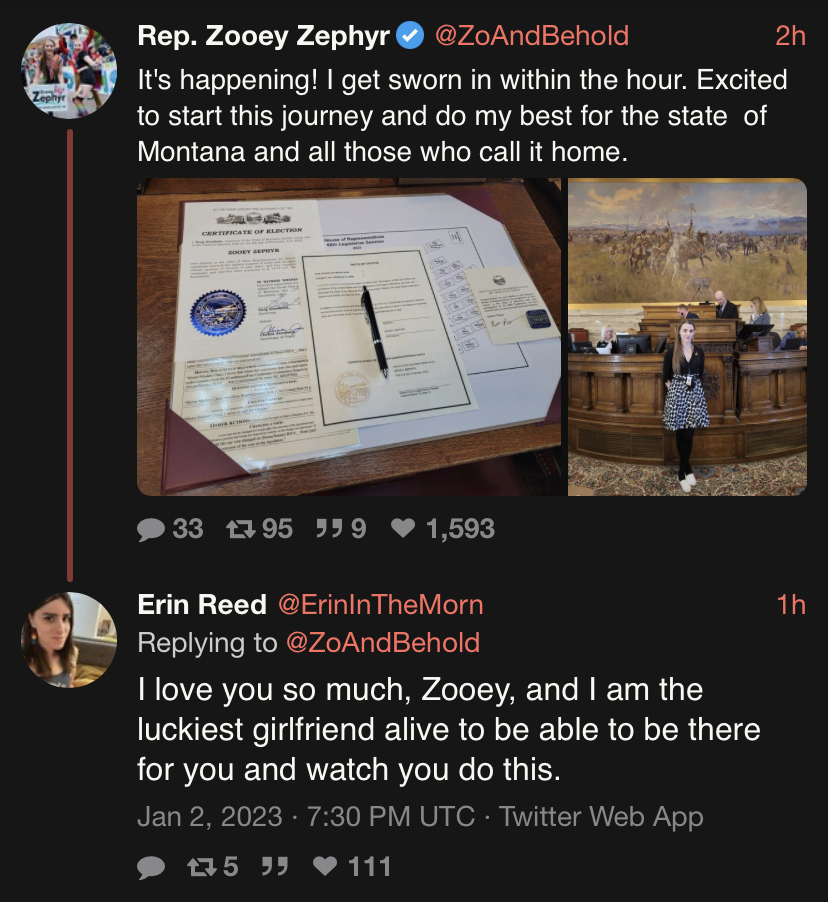828x902 pixels.
Task: Retweet Erin Reed's reply
Action: tap(202, 866)
